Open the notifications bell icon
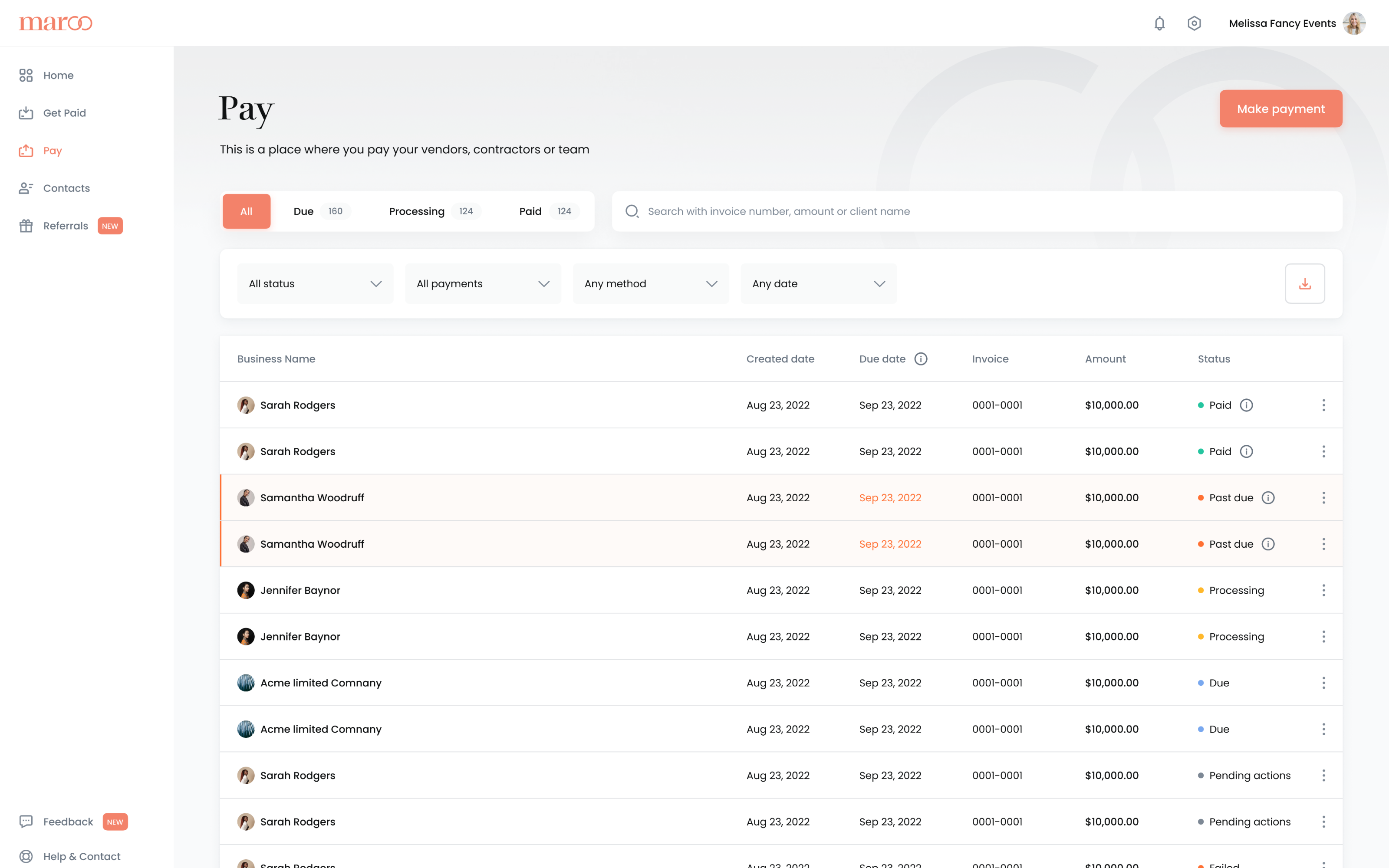 [x=1159, y=23]
